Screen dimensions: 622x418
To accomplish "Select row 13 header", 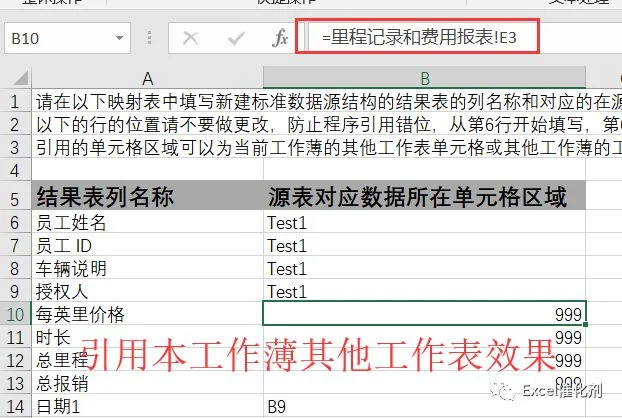I will tap(15, 383).
